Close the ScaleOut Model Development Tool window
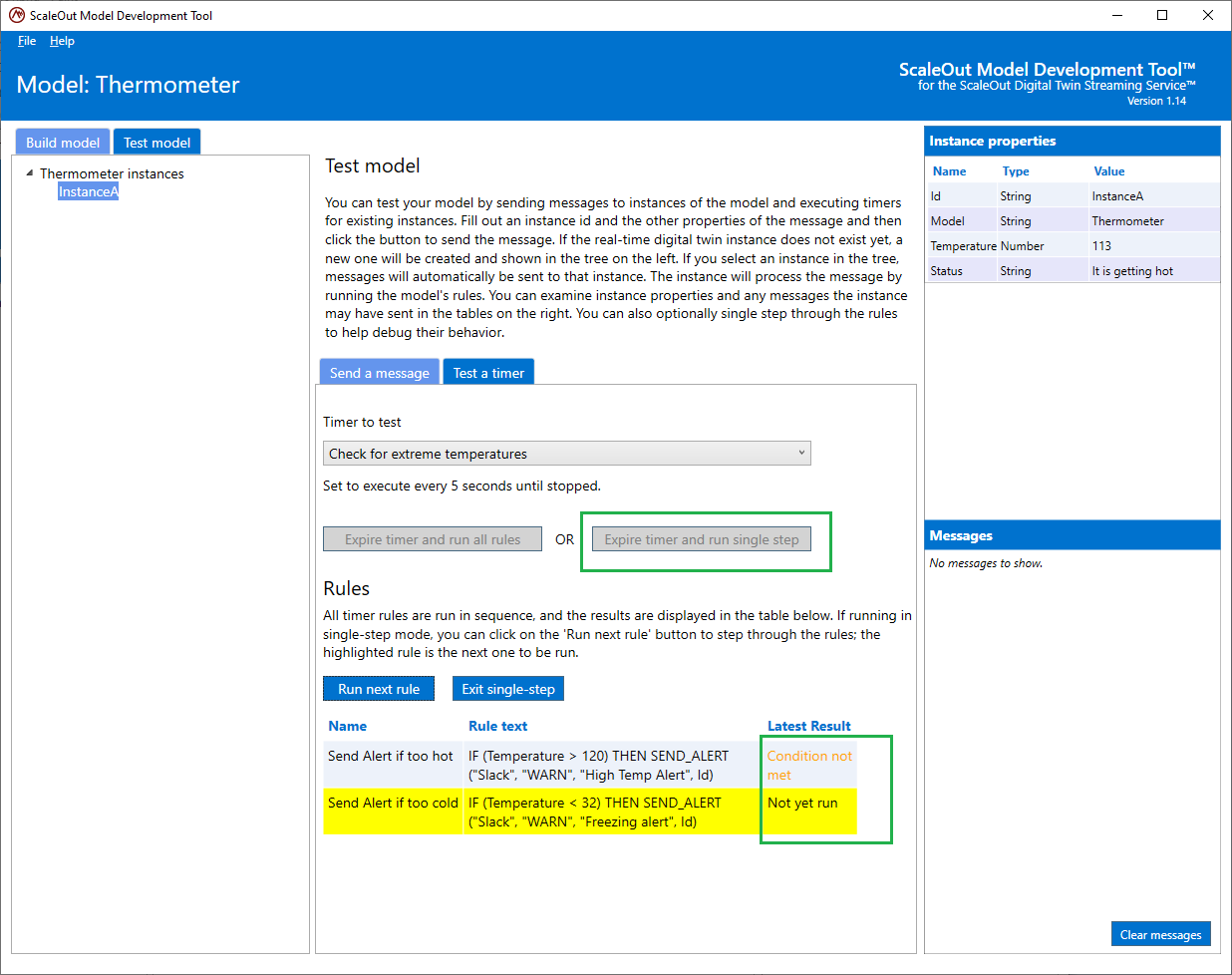The height and width of the screenshot is (975, 1232). (1208, 15)
